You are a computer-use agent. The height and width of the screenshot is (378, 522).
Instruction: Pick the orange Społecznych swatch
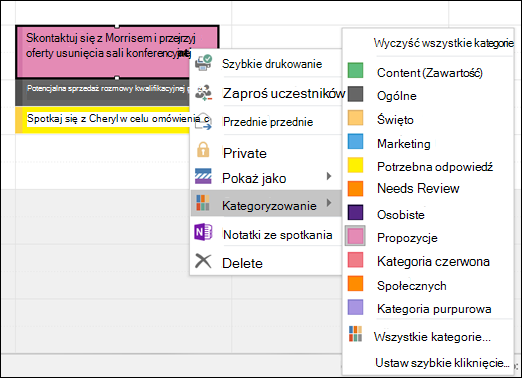tap(355, 283)
